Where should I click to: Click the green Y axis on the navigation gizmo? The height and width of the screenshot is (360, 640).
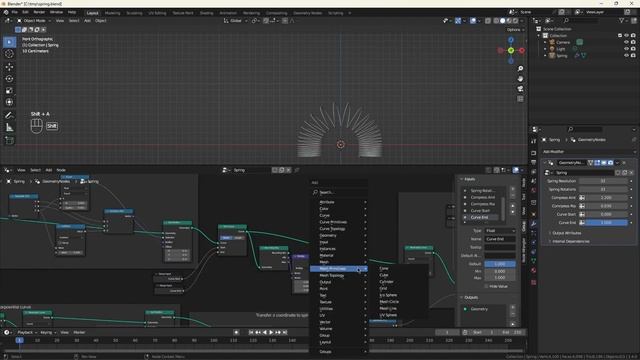coord(511,50)
